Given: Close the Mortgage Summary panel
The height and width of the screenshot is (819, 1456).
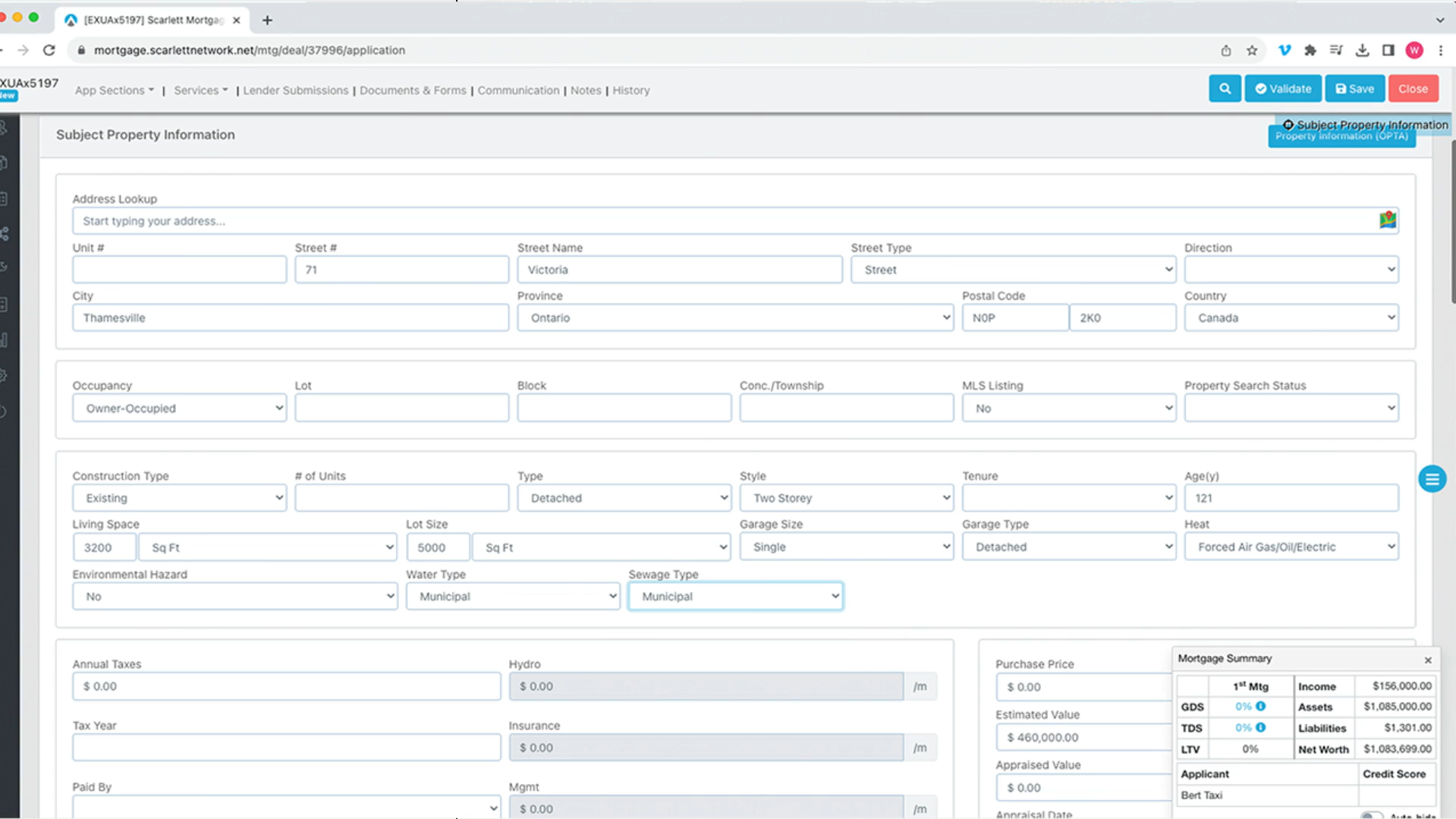Looking at the screenshot, I should tap(1427, 660).
